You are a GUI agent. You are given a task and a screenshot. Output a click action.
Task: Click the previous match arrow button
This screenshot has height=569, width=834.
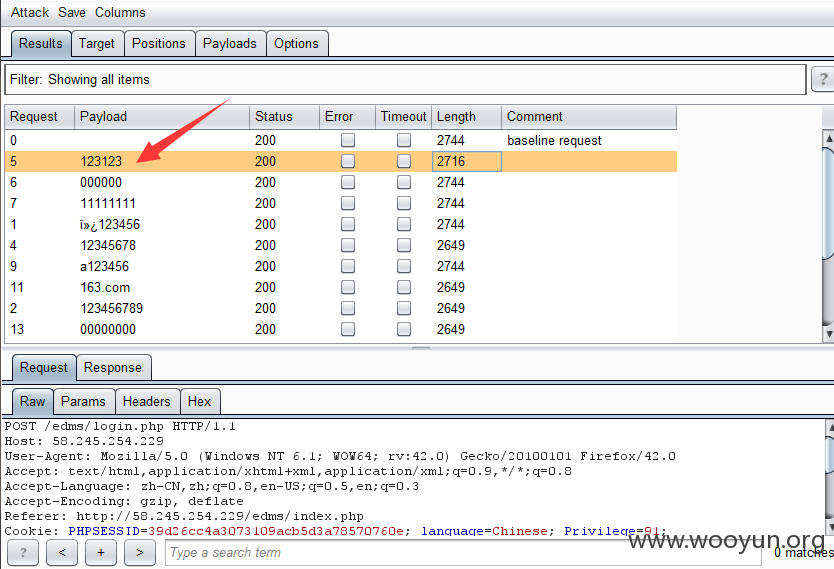click(x=62, y=553)
